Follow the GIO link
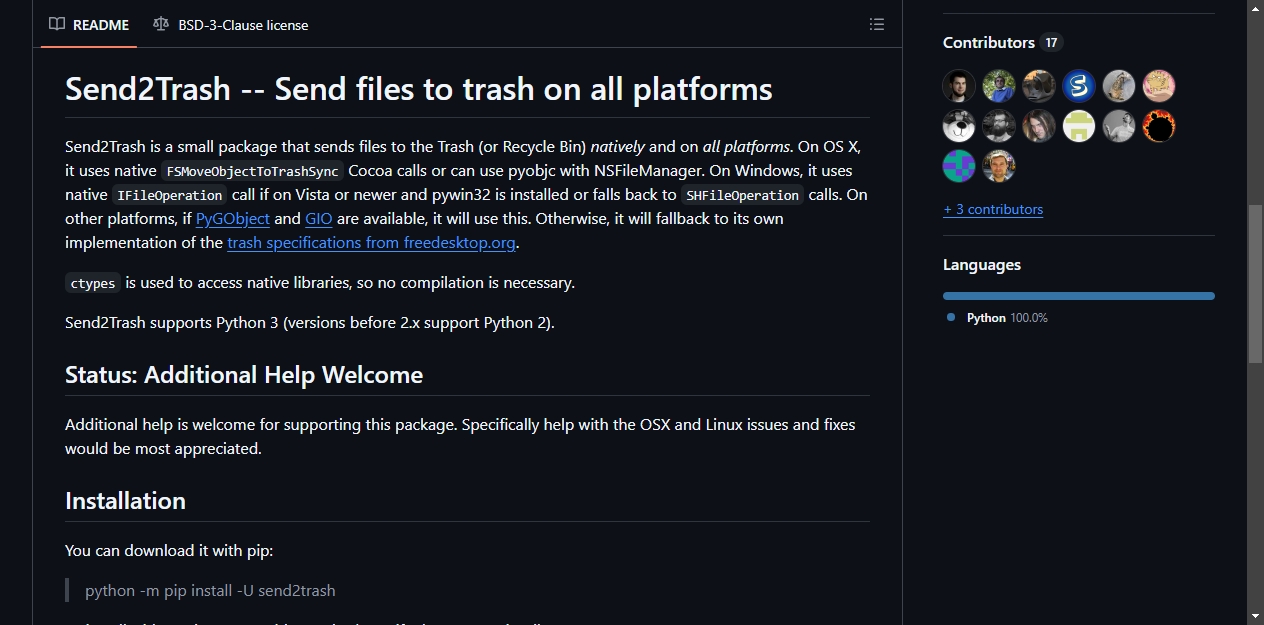 point(319,218)
